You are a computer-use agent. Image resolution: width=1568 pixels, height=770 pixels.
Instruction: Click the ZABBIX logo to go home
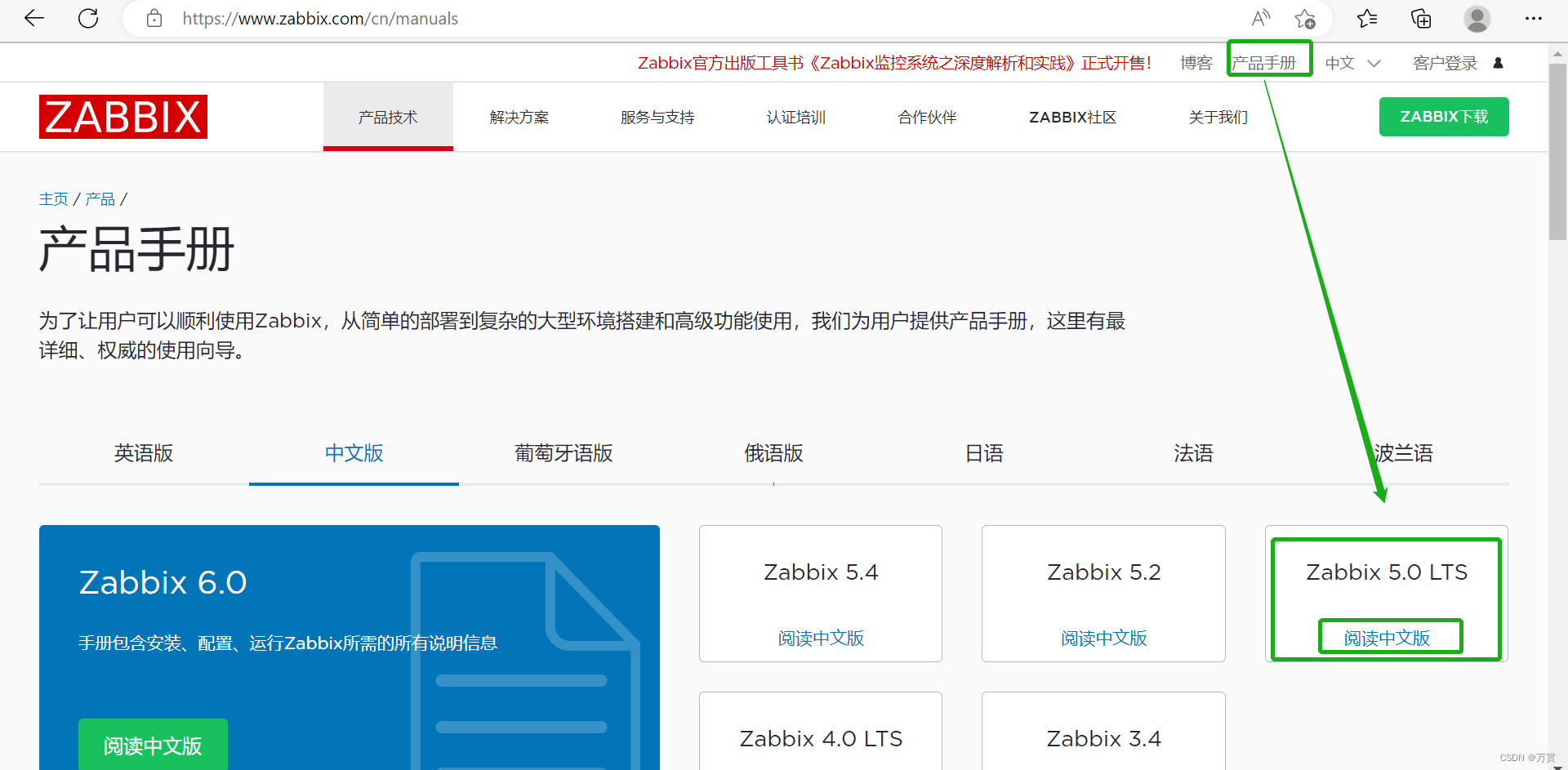click(122, 116)
